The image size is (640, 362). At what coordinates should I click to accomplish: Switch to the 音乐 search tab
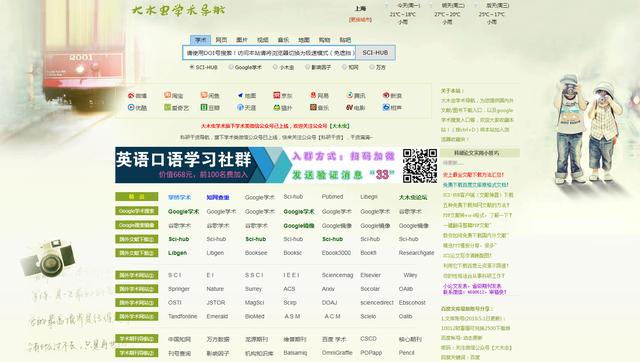coord(283,40)
